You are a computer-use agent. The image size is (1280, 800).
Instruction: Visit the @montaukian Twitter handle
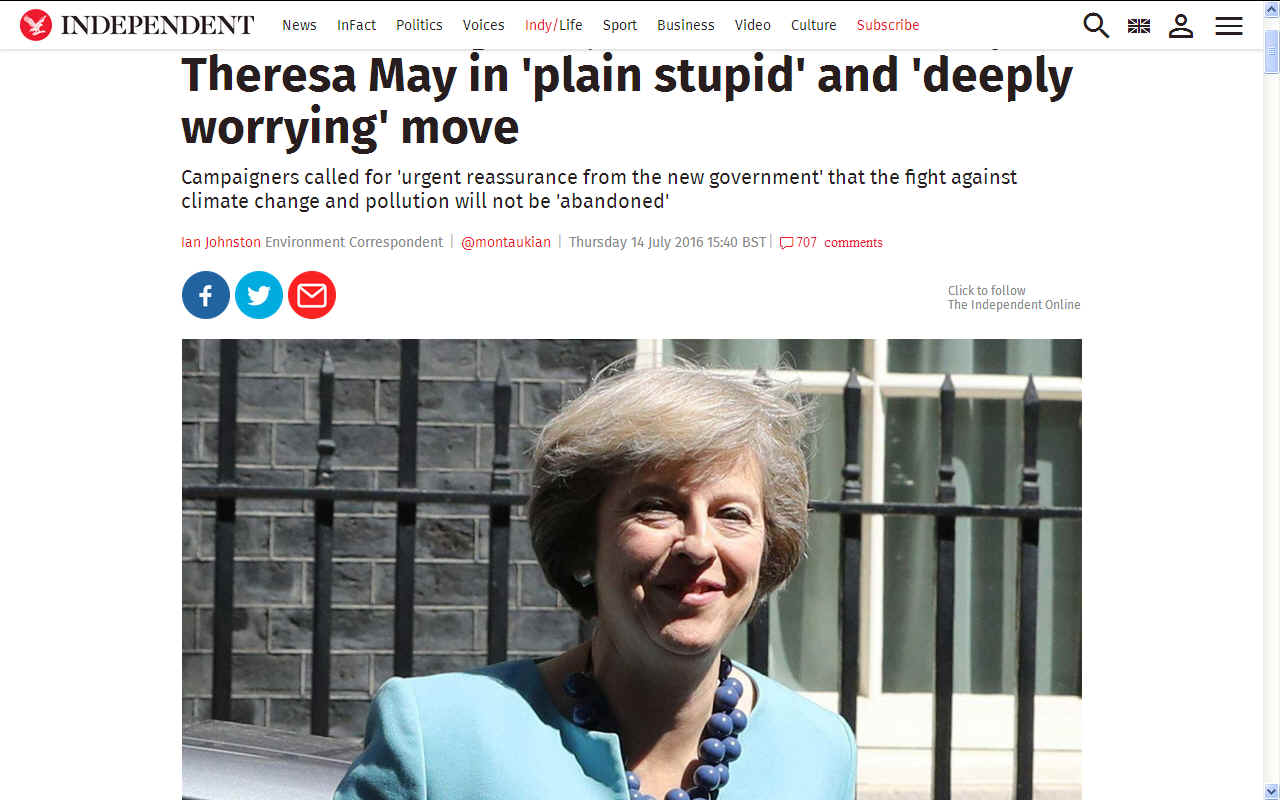(506, 242)
